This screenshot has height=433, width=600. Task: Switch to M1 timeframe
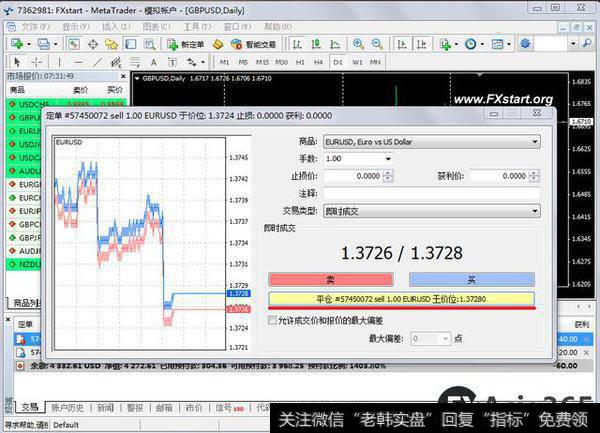click(x=224, y=62)
